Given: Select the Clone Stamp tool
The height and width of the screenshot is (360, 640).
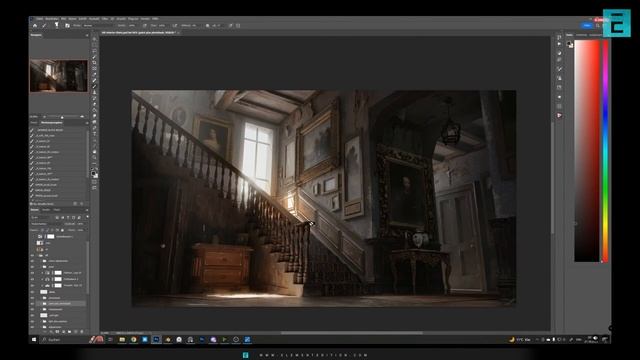Looking at the screenshot, I should coord(94,92).
